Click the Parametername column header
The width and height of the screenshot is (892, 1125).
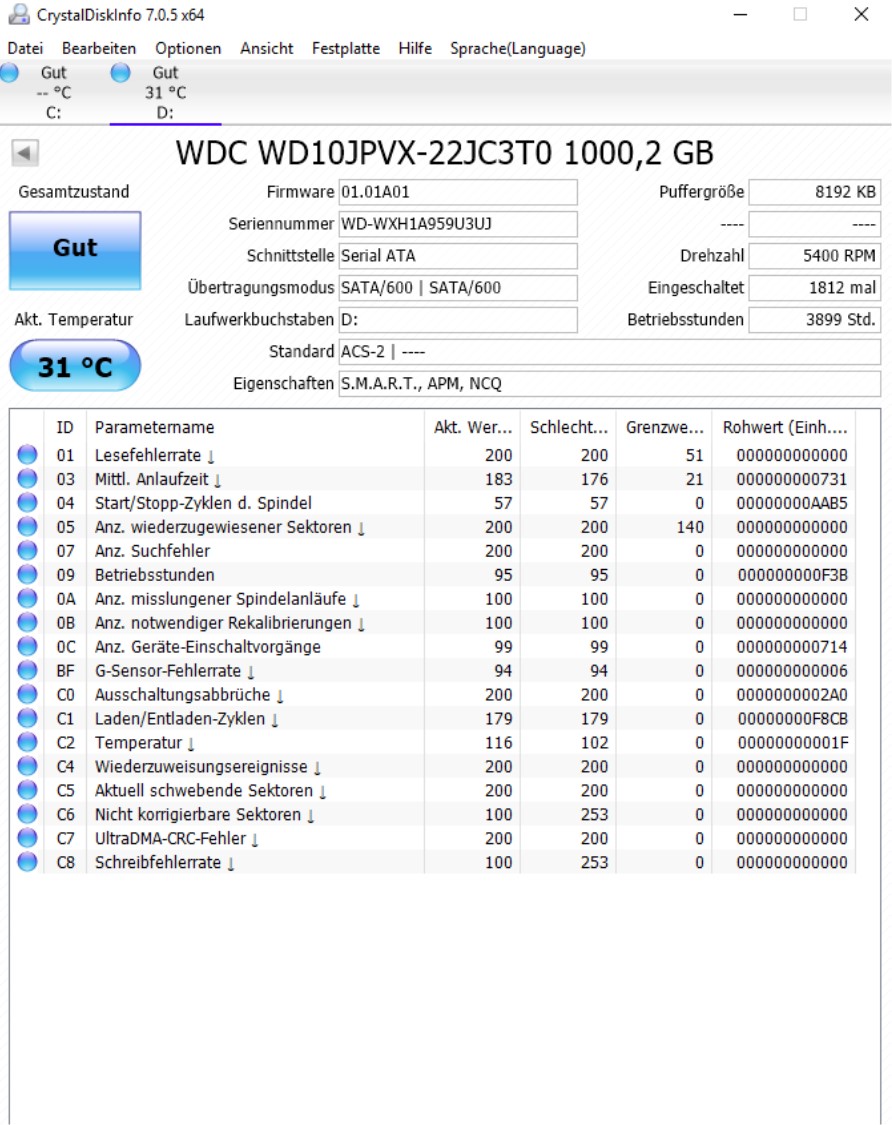point(255,427)
